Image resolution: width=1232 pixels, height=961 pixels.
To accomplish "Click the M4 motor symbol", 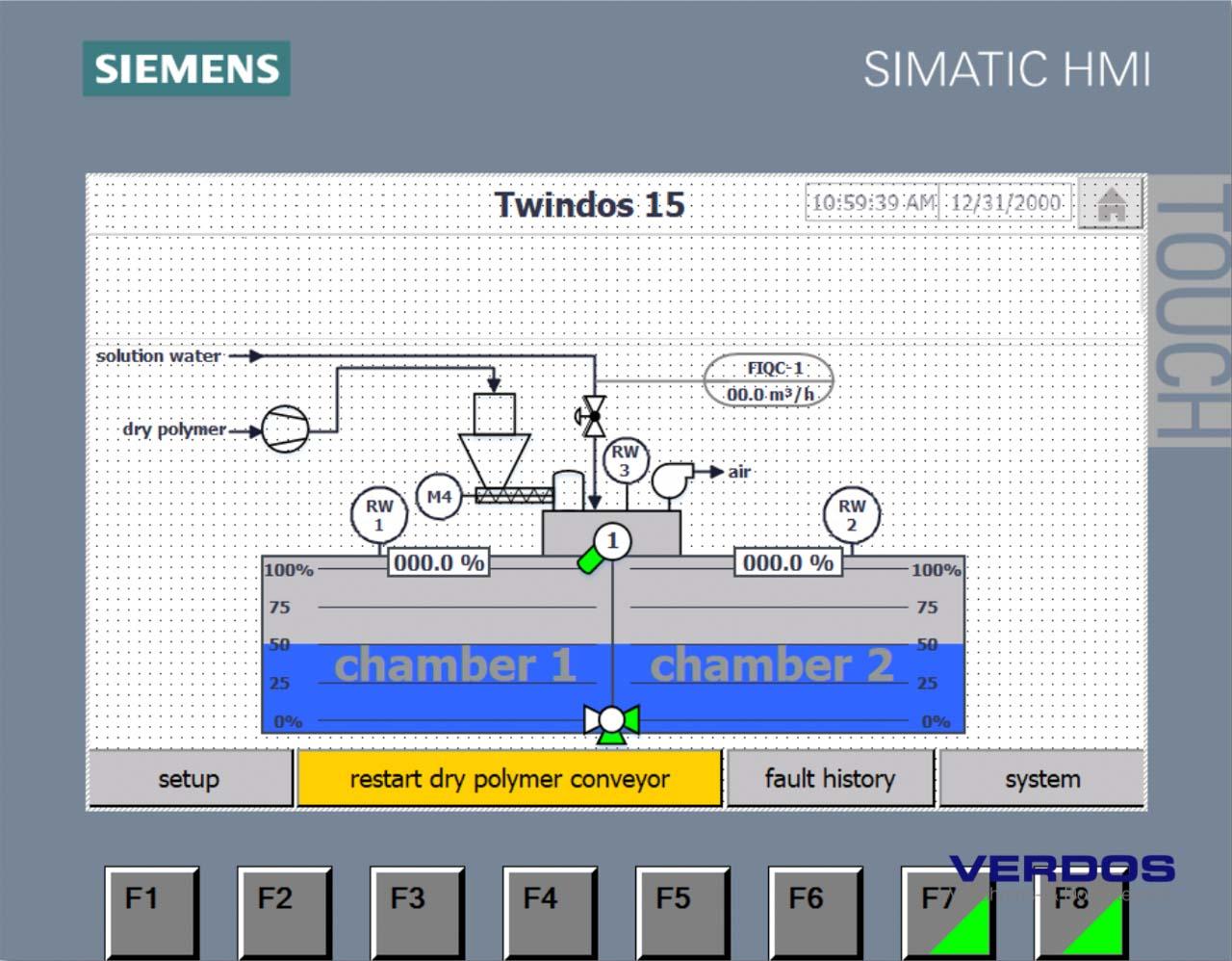I will 439,497.
